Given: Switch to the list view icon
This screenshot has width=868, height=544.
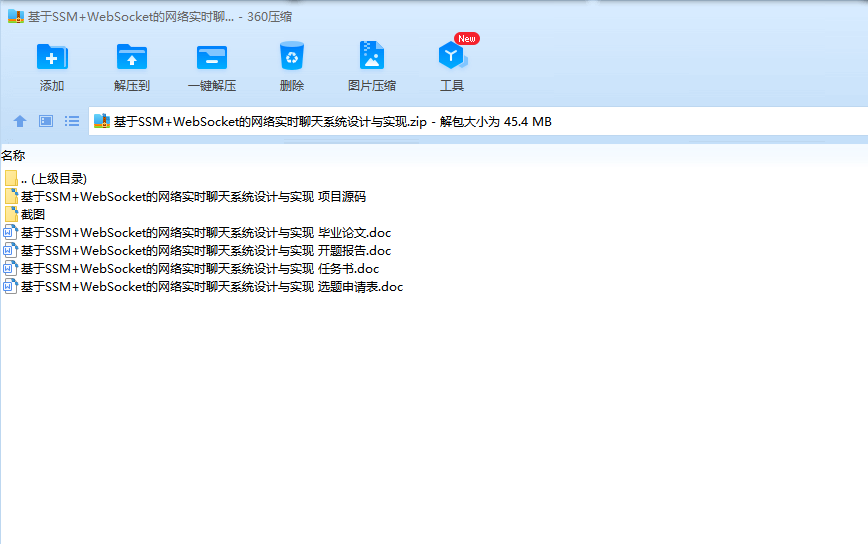Looking at the screenshot, I should [72, 121].
